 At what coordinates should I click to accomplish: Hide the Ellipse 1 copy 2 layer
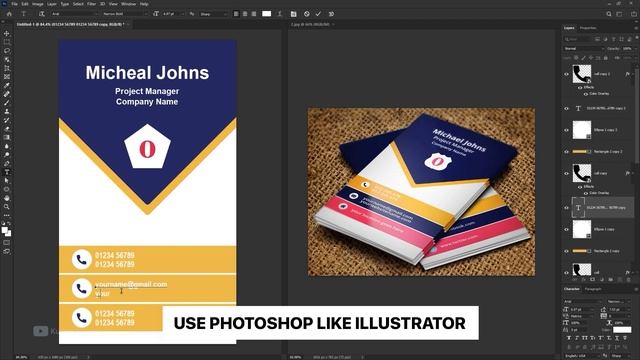pyautogui.click(x=567, y=130)
